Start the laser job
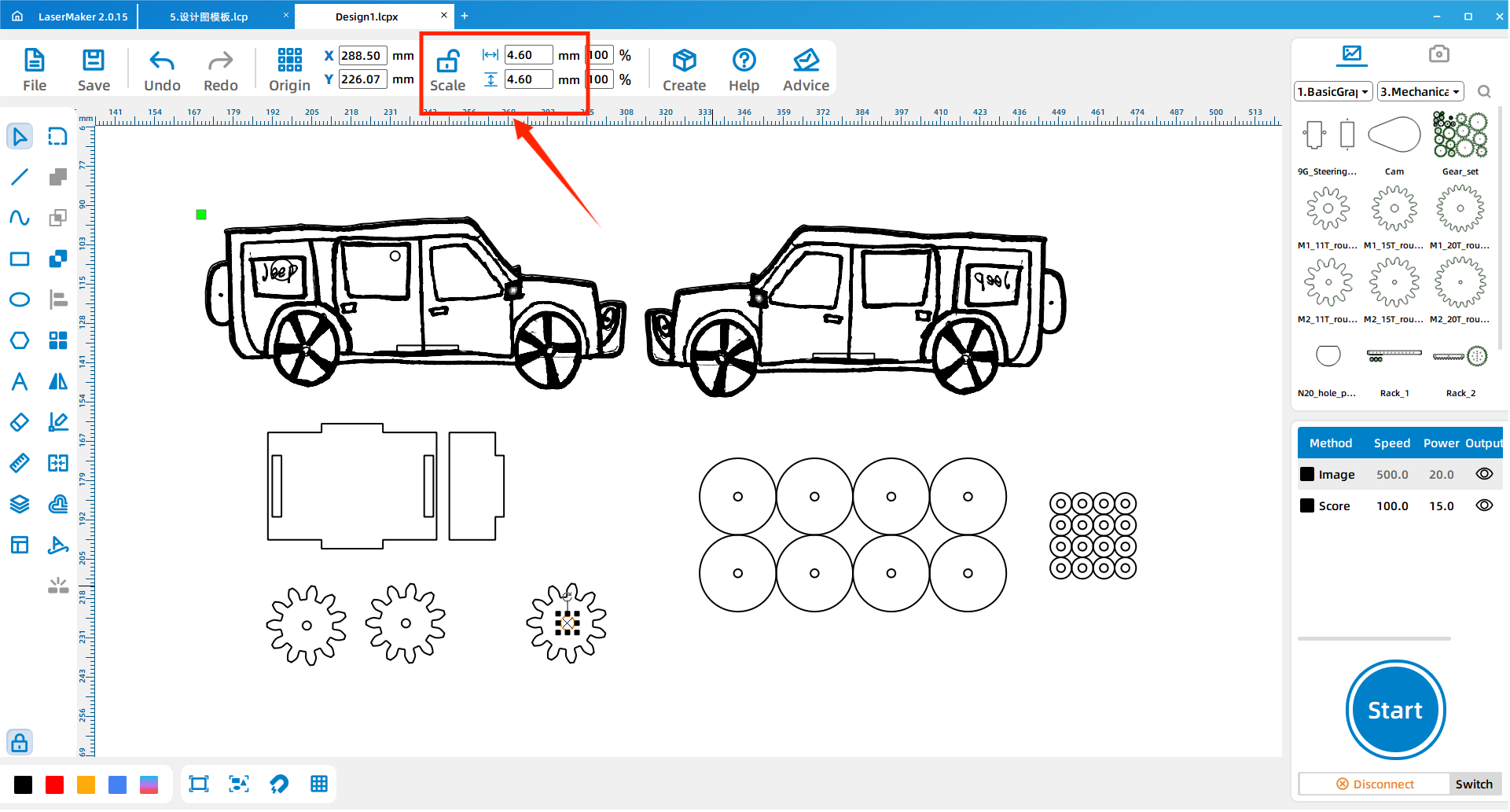The height and width of the screenshot is (812, 1510). (1395, 710)
